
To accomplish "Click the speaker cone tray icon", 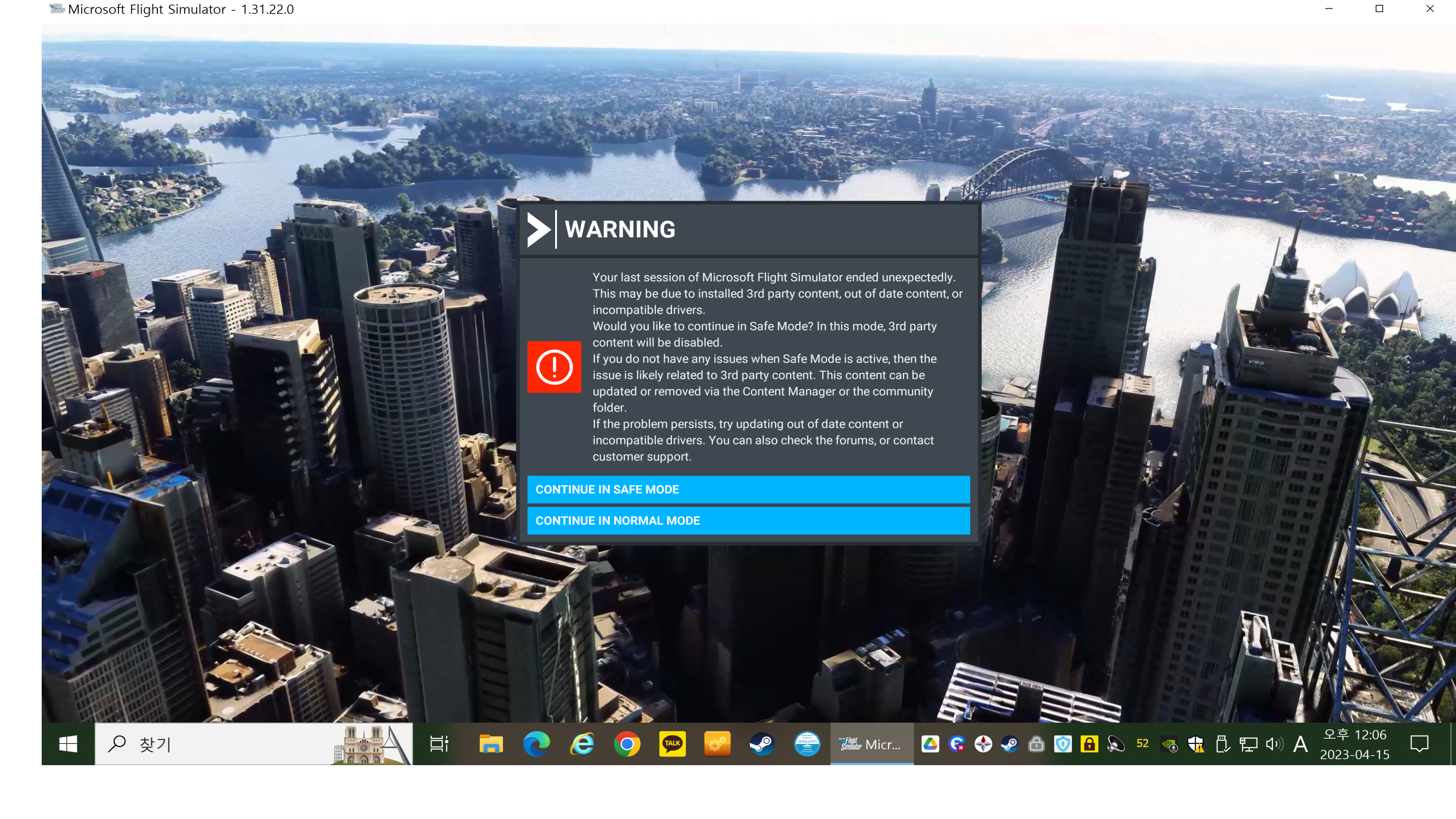I will 1116,744.
